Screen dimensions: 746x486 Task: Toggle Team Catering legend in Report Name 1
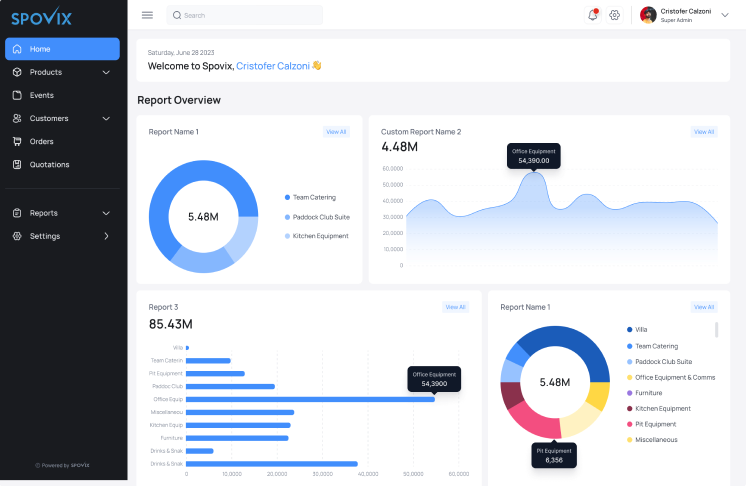point(314,197)
